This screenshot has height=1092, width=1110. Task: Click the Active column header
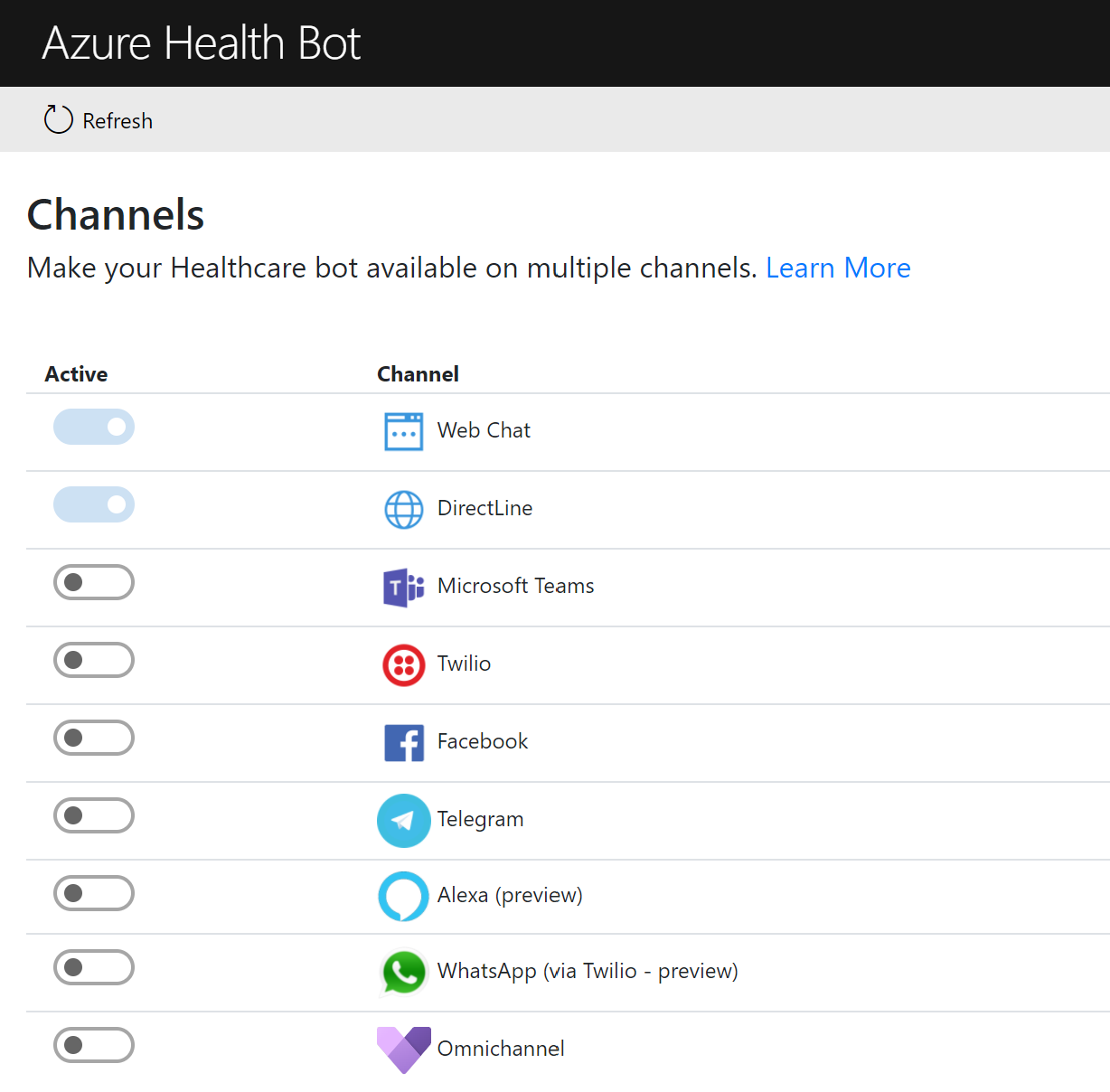76,374
